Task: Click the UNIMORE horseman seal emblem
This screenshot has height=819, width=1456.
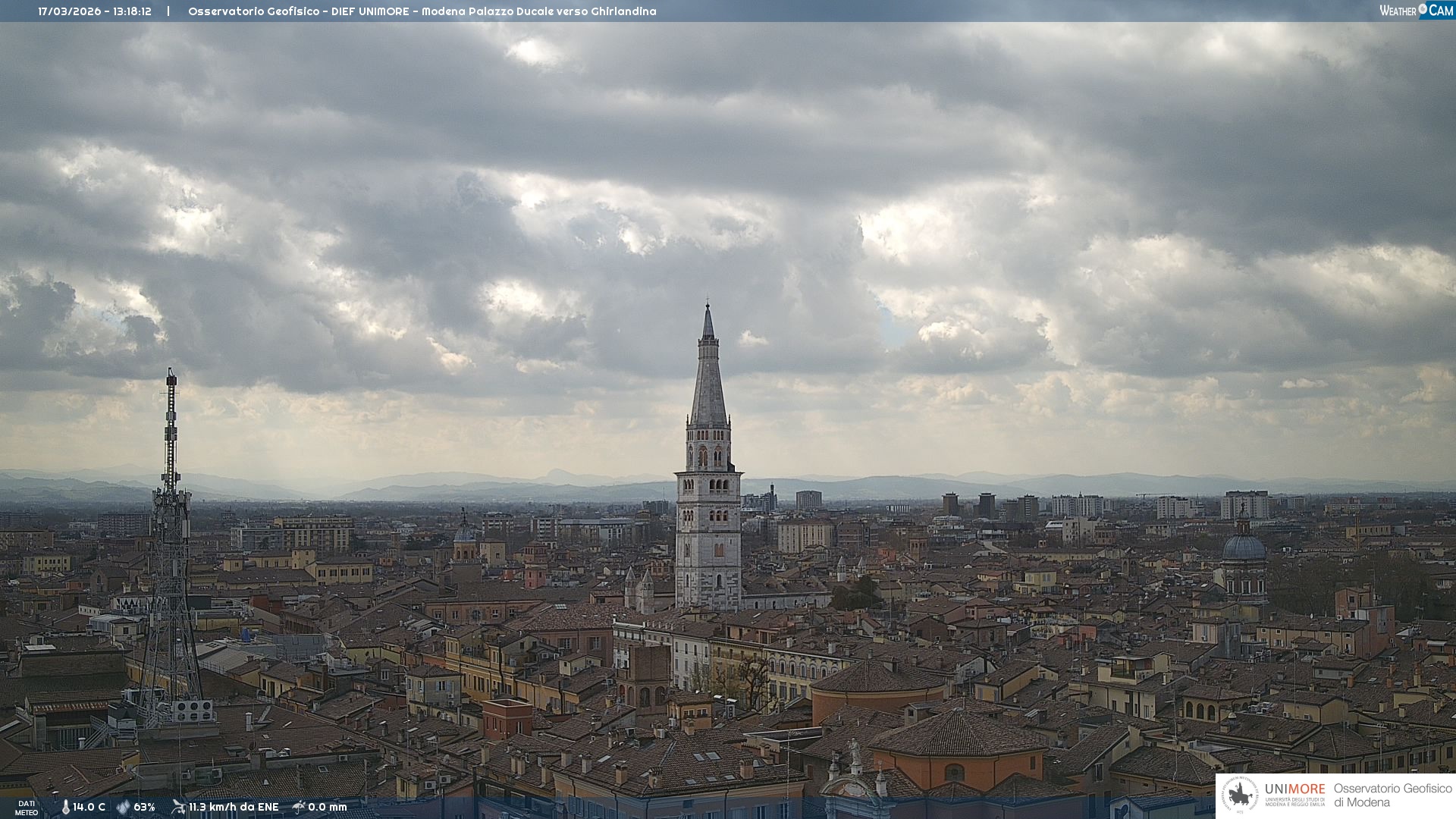Action: click(x=1240, y=795)
